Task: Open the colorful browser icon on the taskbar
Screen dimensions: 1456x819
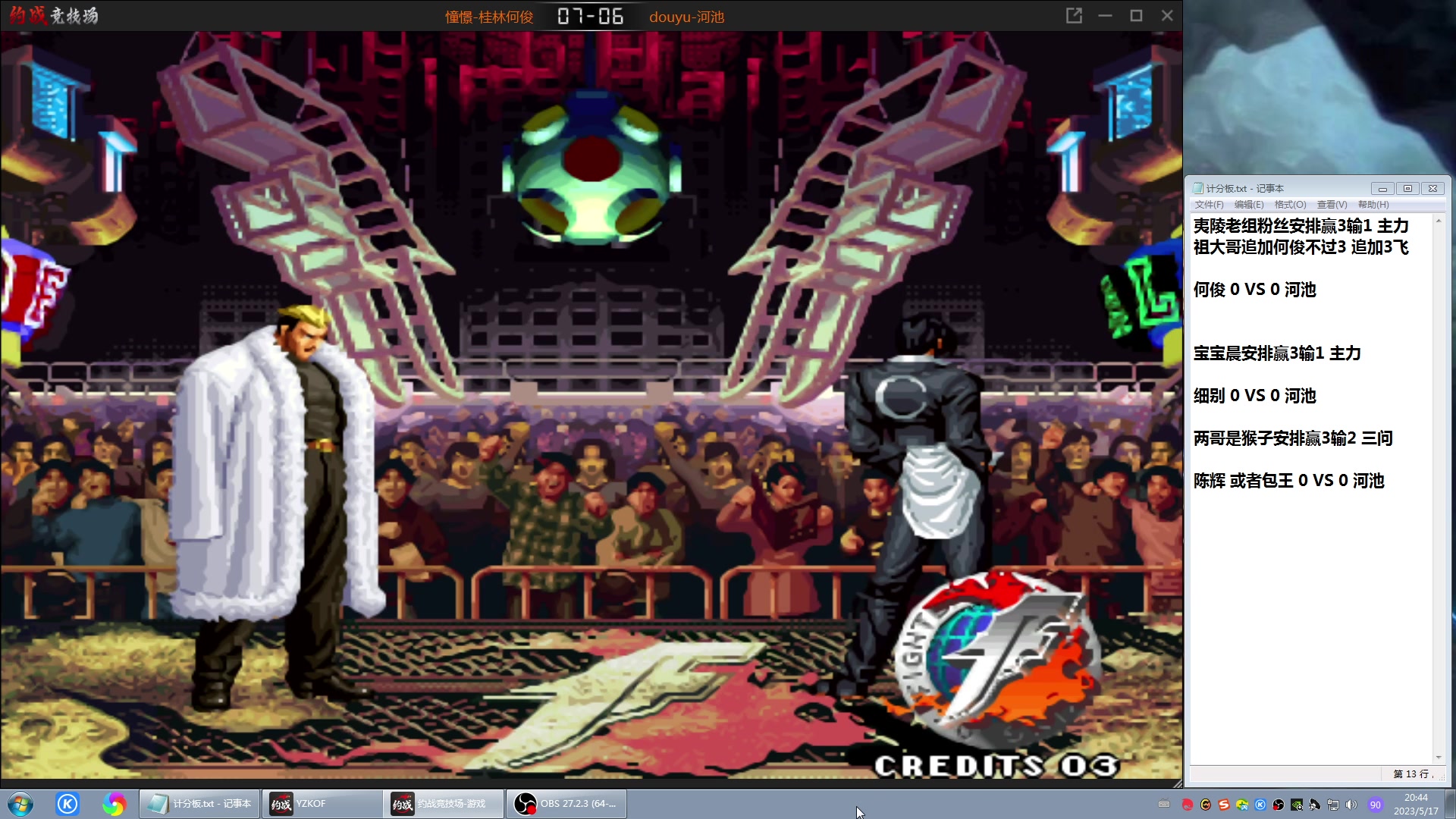Action: coord(114,804)
